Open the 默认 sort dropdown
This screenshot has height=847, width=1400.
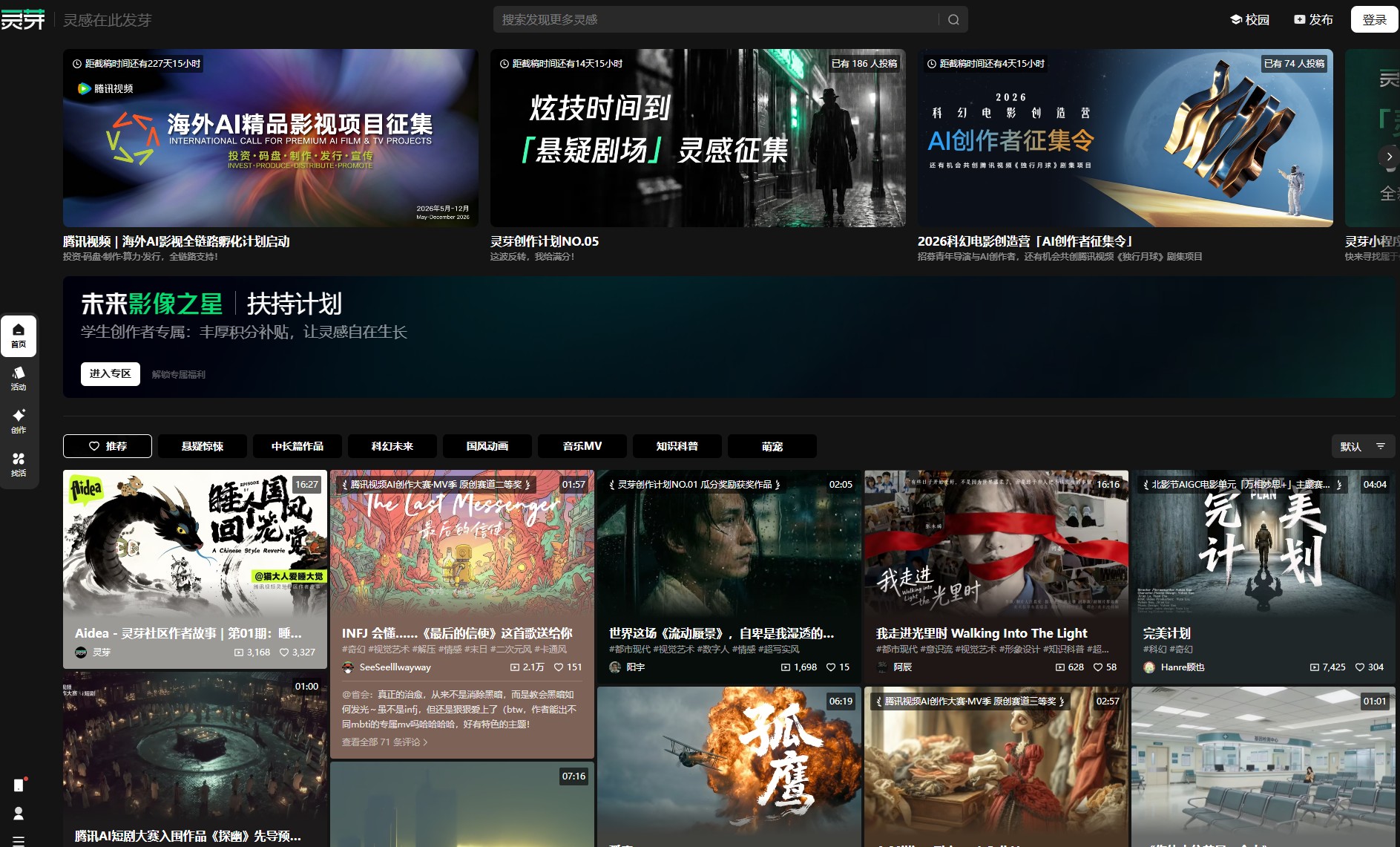1363,446
